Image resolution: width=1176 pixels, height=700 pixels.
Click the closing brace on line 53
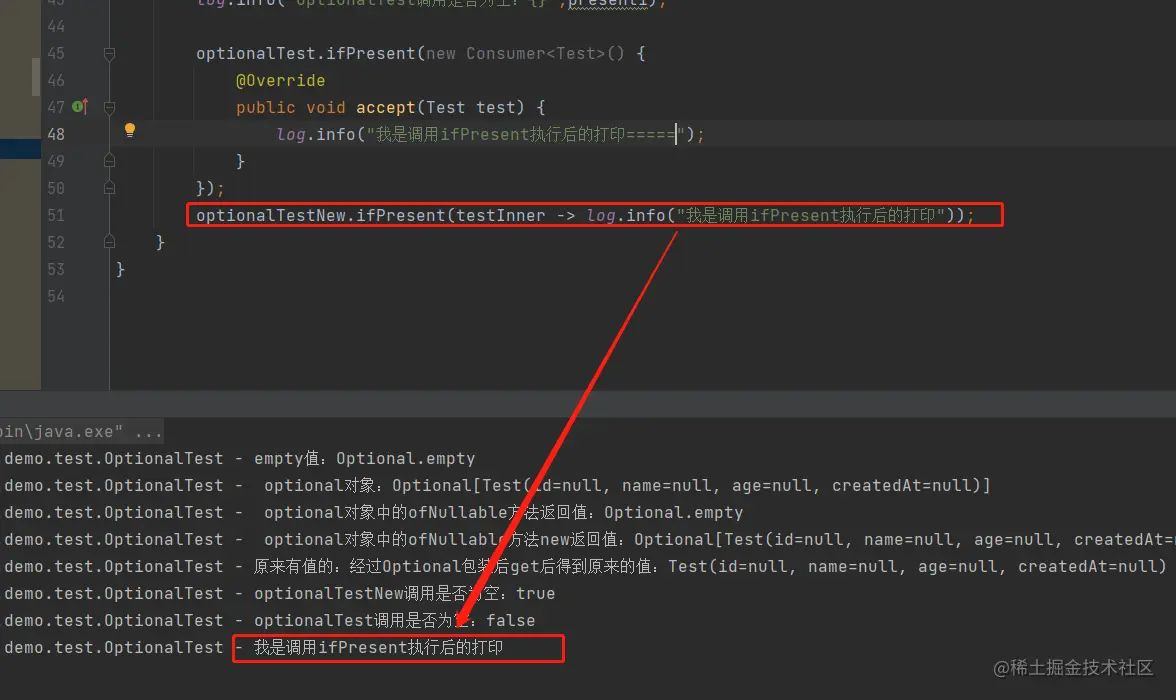pyautogui.click(x=121, y=269)
